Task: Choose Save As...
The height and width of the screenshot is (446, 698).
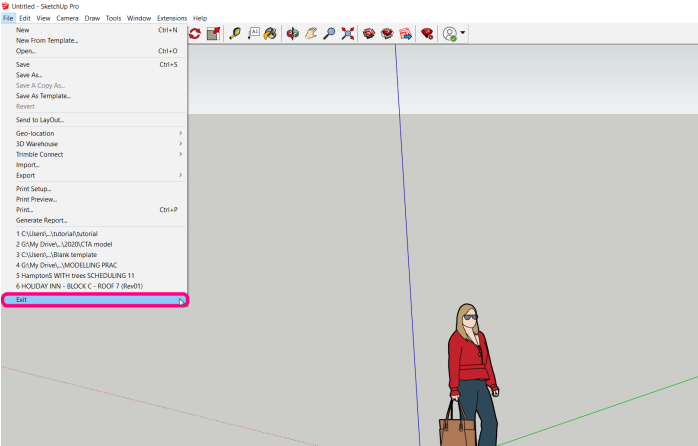Action: tap(94, 75)
